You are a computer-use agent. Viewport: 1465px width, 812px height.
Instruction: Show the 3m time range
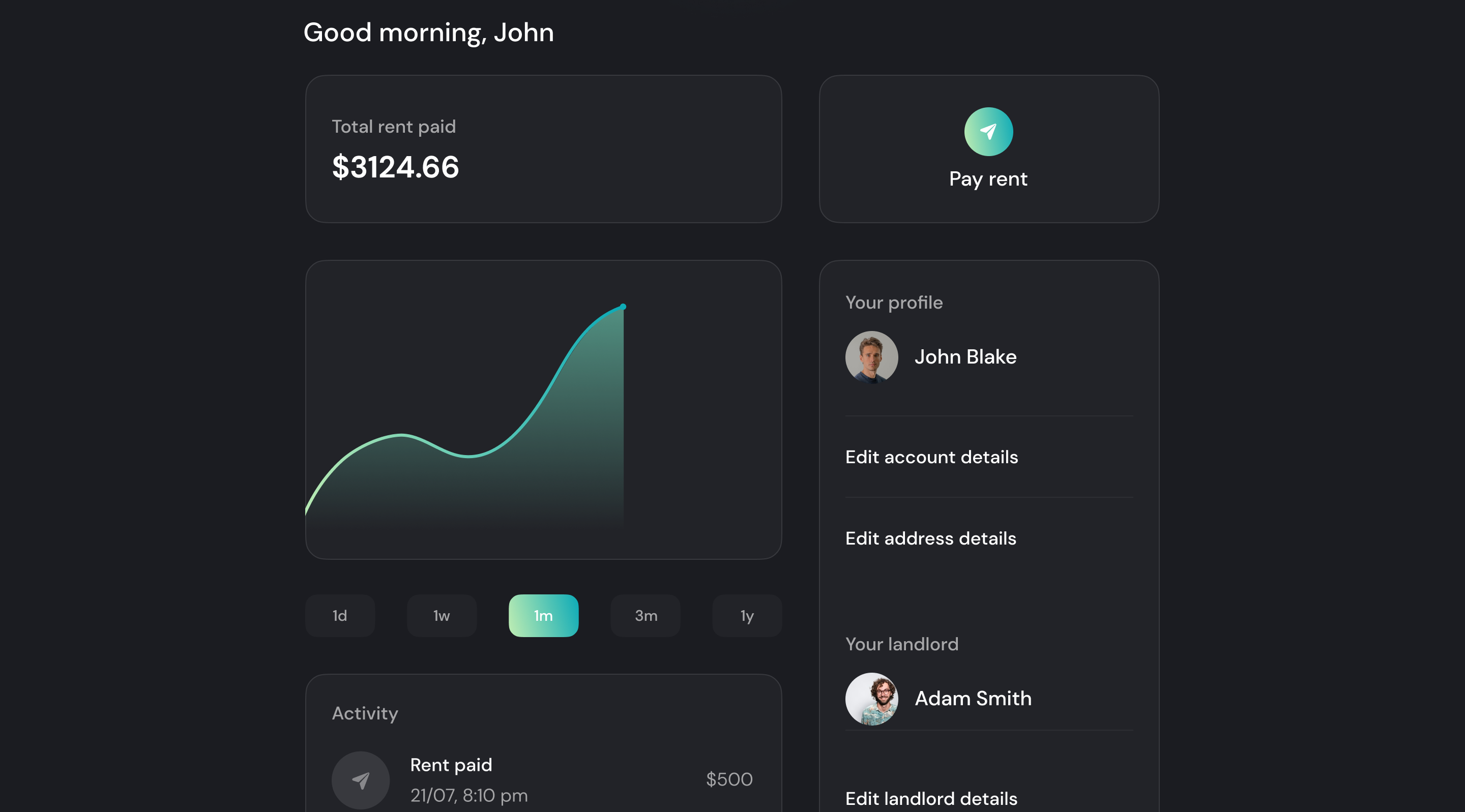tap(646, 615)
